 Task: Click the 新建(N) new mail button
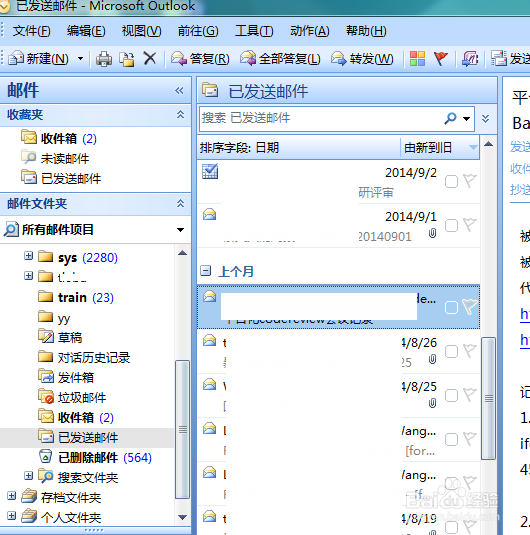click(38, 59)
